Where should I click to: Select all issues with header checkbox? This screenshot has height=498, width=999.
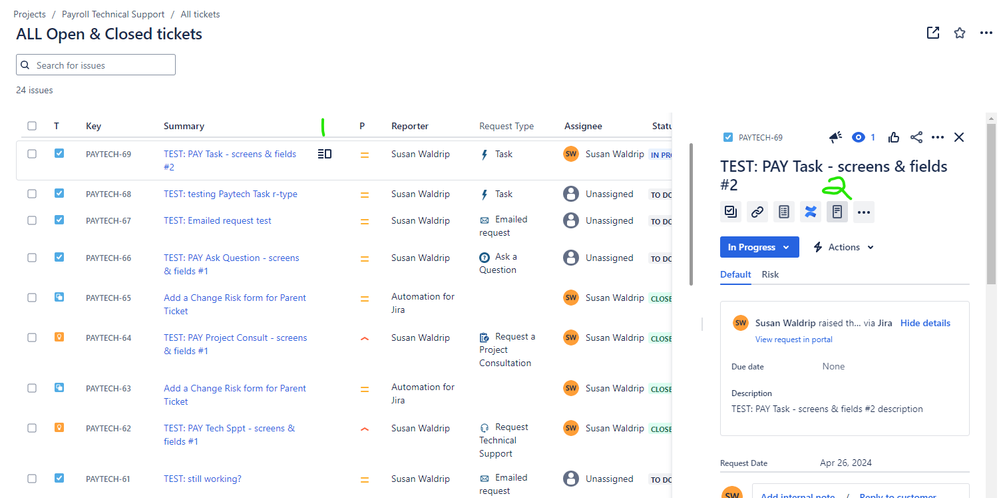[x=32, y=126]
